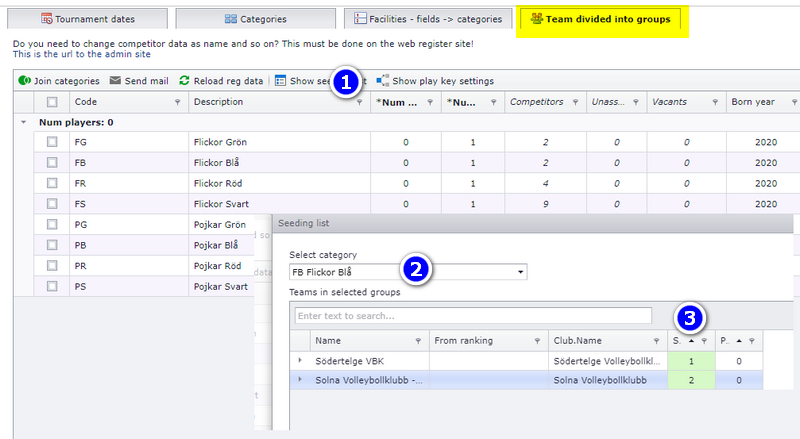Click the envelope icon for Send mail

coord(115,80)
